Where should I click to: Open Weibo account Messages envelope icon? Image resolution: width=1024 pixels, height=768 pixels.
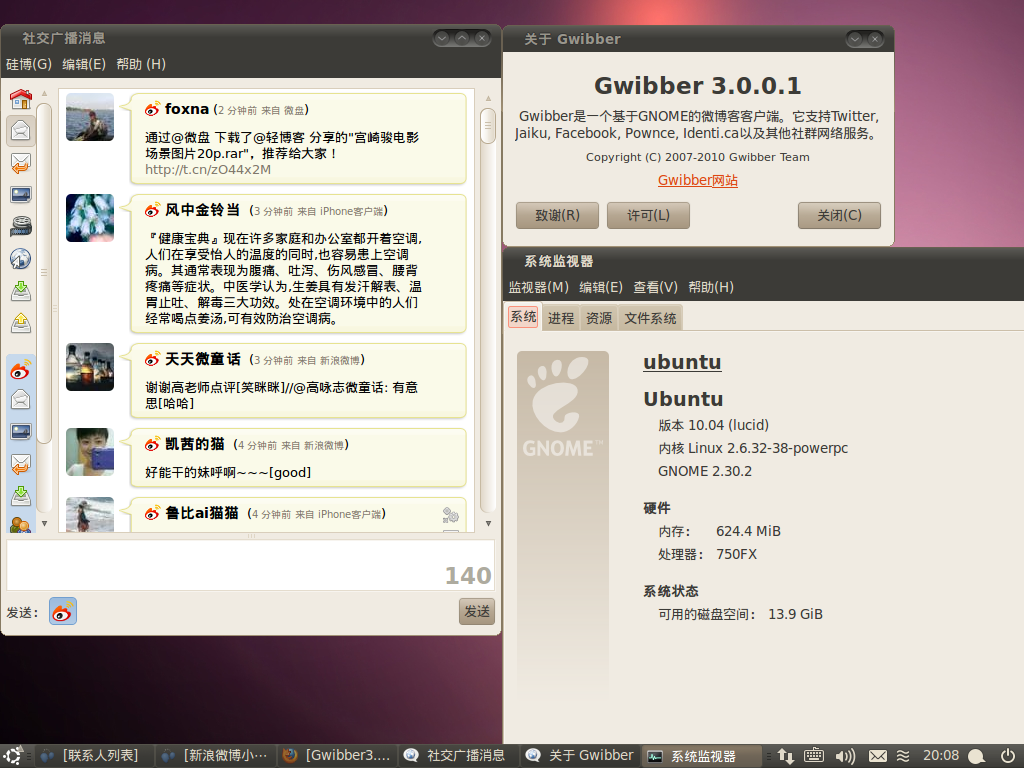[21, 400]
